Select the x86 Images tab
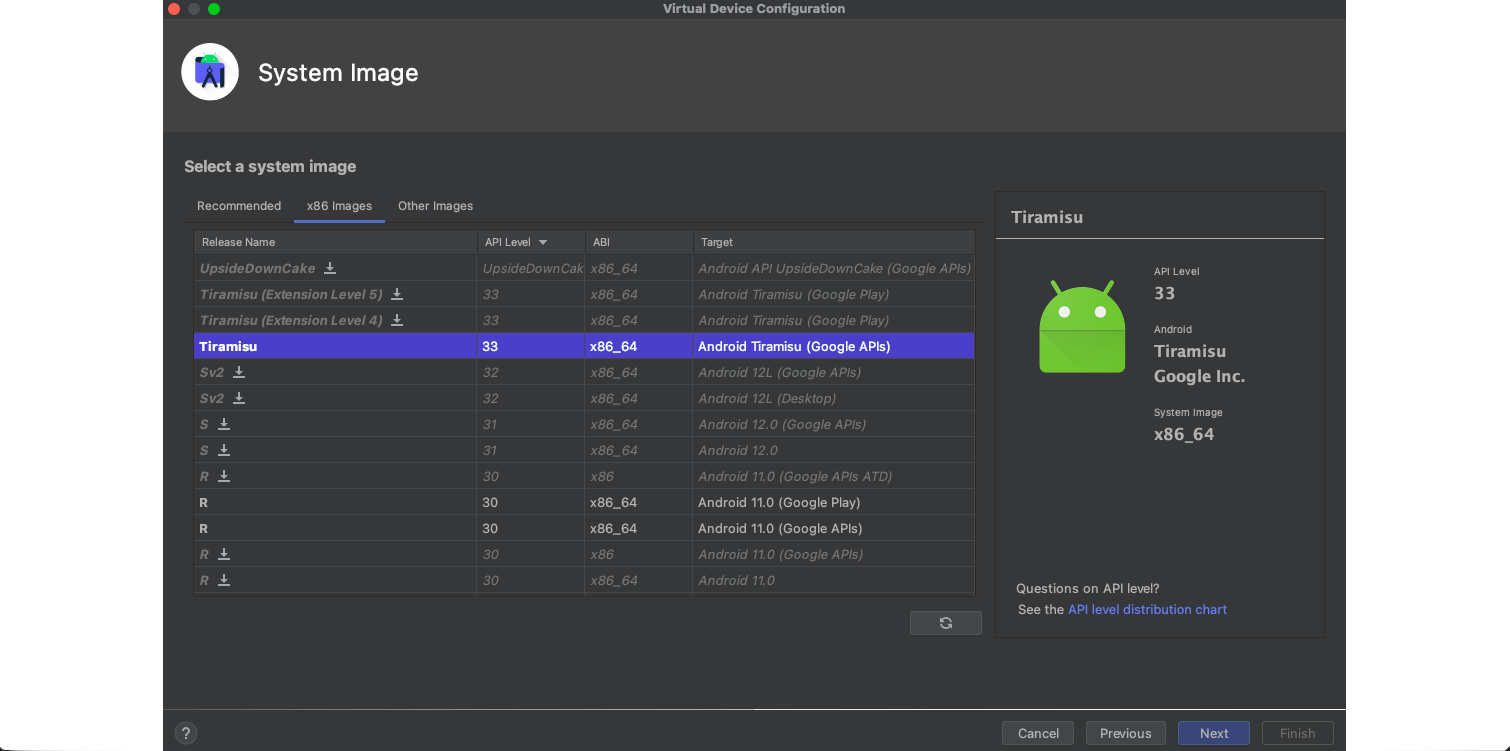The image size is (1510, 751). (339, 206)
